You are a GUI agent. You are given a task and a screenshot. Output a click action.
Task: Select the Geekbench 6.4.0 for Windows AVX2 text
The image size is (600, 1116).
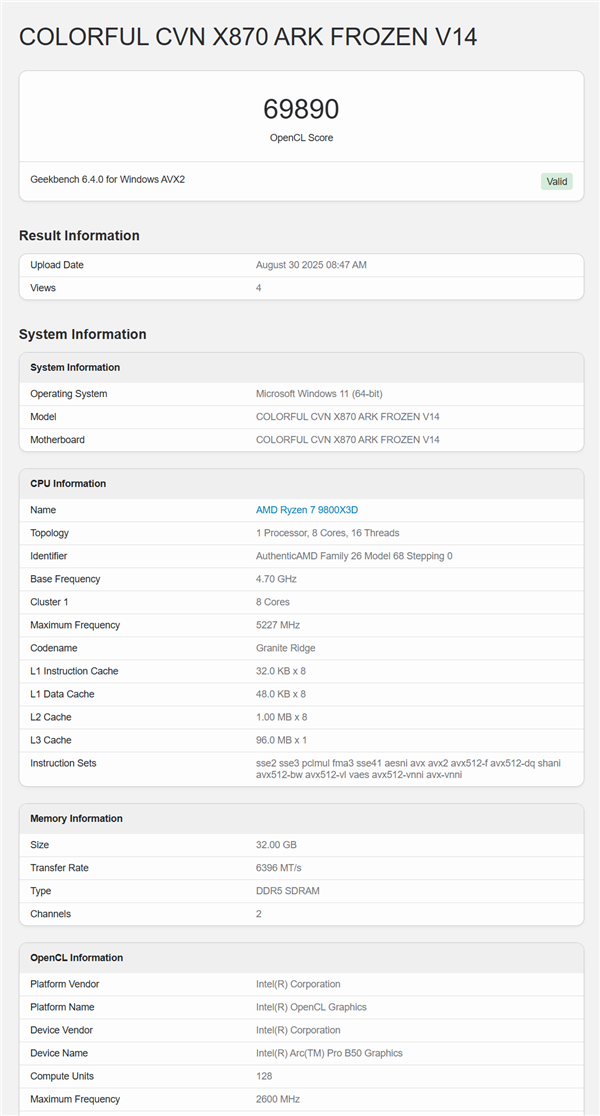pos(107,180)
